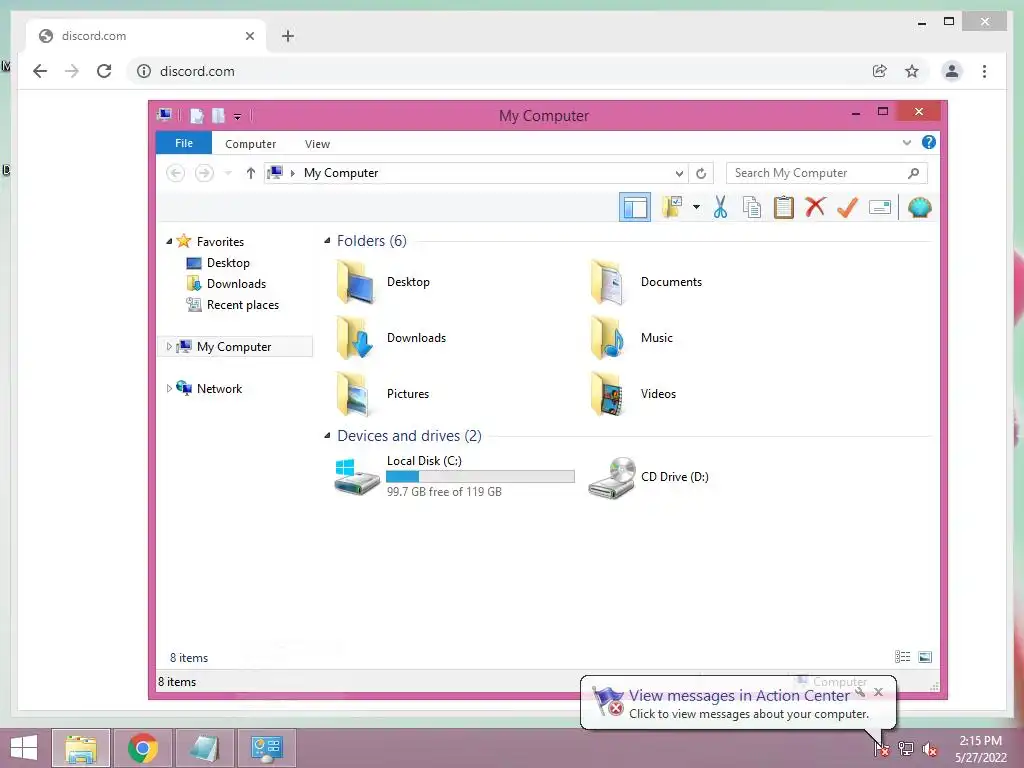Open a new Chrome tab

tap(288, 36)
